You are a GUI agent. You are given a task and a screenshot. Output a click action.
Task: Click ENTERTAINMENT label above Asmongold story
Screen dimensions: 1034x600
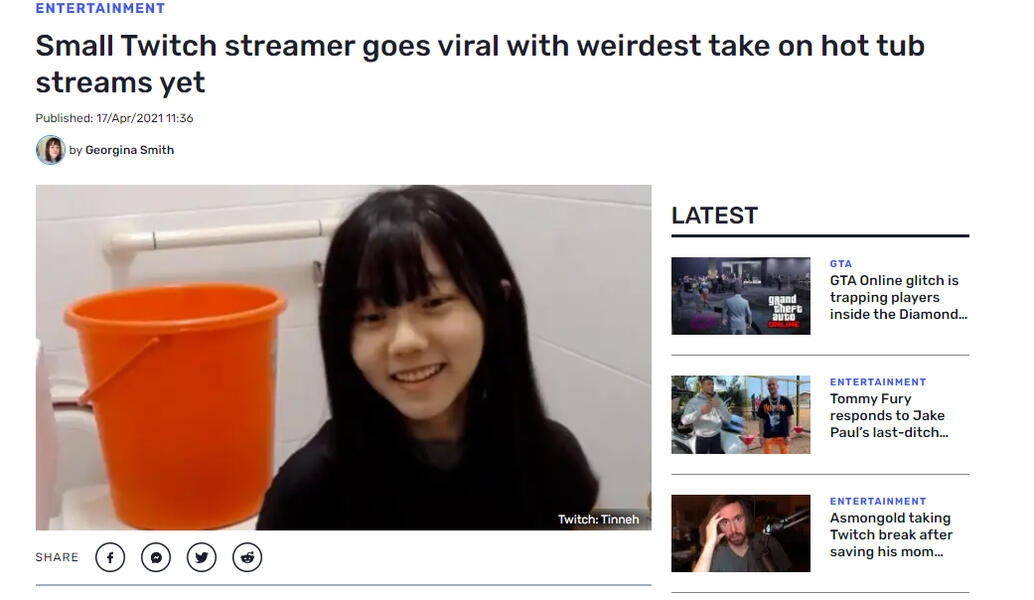878,501
